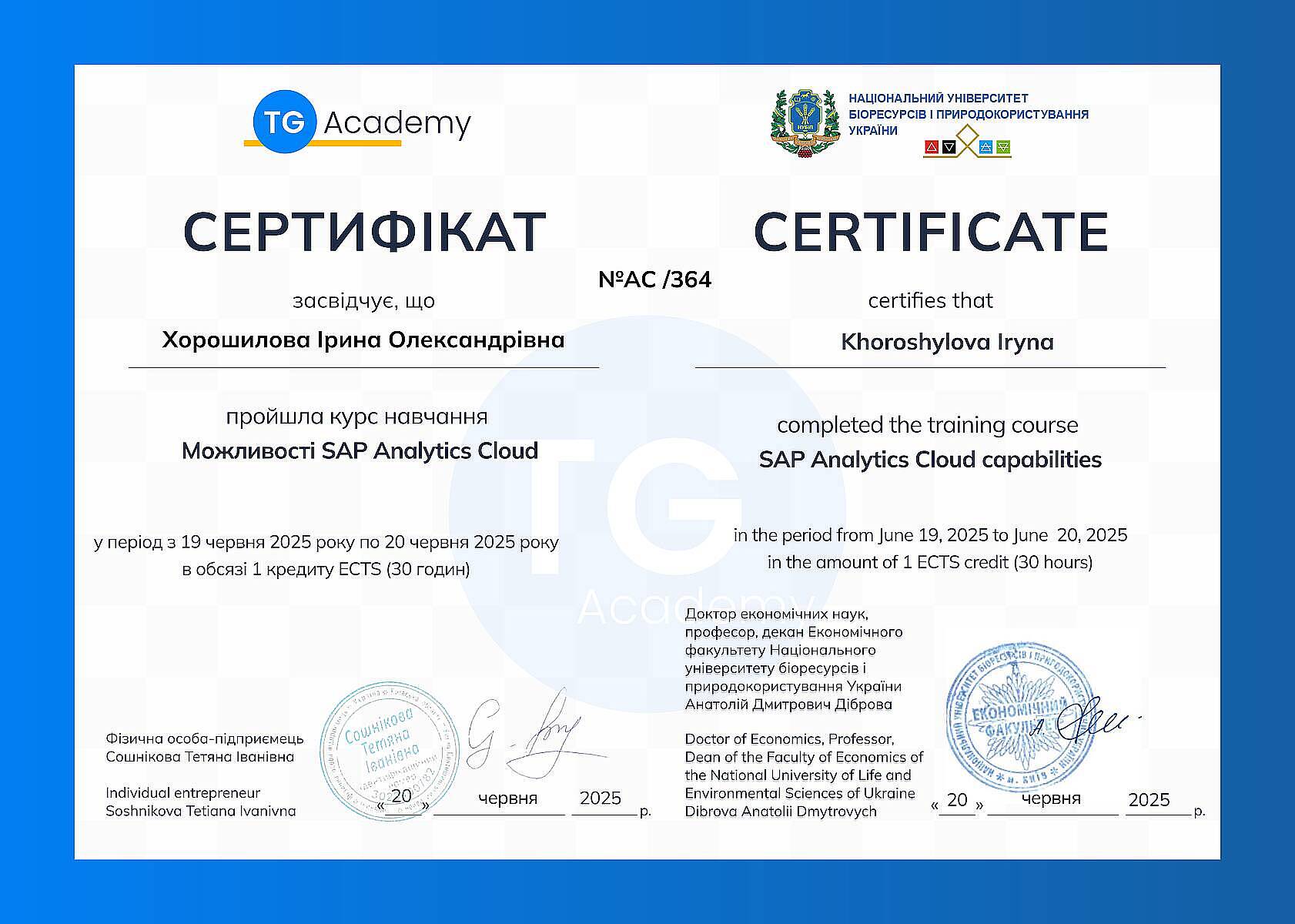The height and width of the screenshot is (924, 1295).
Task: Click the TG Academy circular logo
Action: tap(285, 122)
